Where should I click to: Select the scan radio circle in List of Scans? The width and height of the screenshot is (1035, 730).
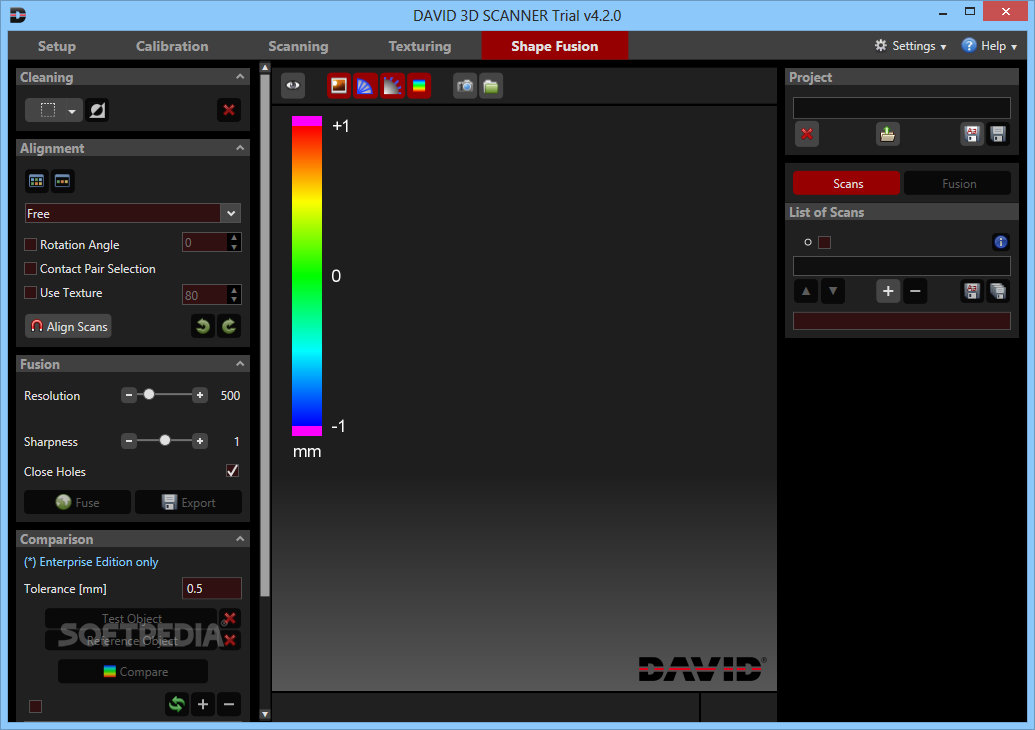(807, 242)
